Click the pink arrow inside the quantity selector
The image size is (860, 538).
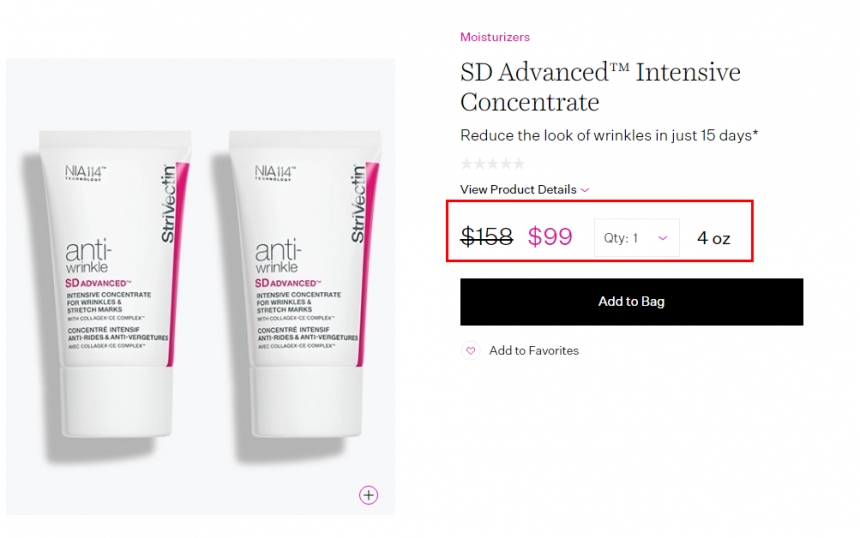pos(663,238)
